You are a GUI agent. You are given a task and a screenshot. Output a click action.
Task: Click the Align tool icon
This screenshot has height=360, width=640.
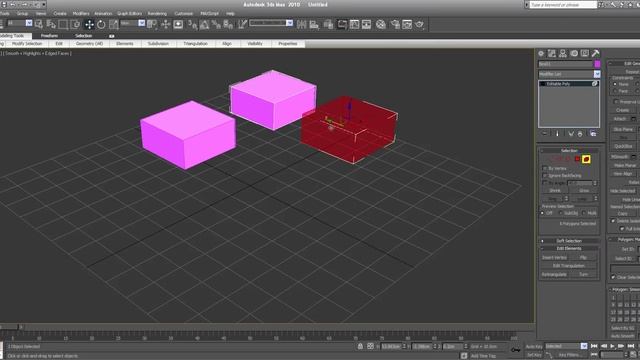[x=314, y=24]
